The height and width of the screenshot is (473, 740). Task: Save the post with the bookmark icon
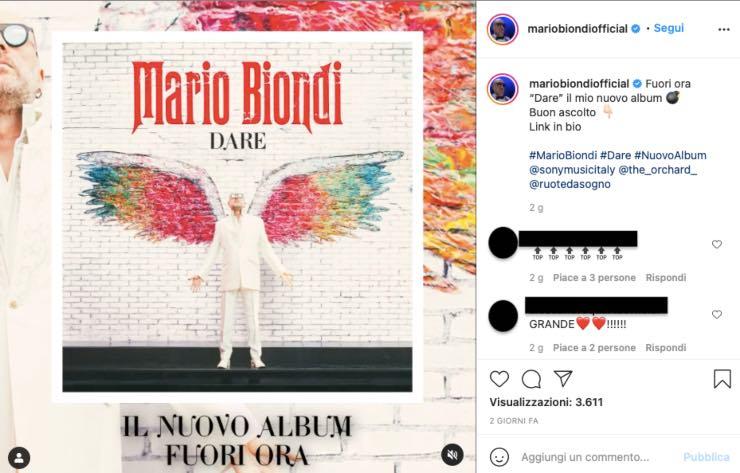722,379
